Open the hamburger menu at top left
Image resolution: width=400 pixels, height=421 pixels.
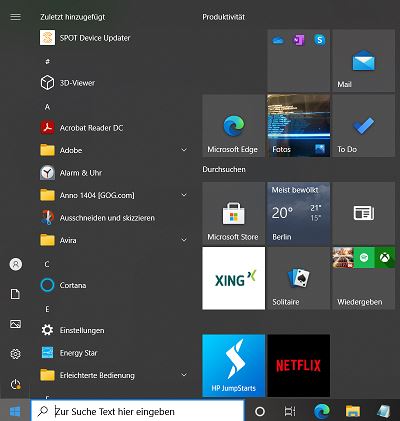point(15,17)
